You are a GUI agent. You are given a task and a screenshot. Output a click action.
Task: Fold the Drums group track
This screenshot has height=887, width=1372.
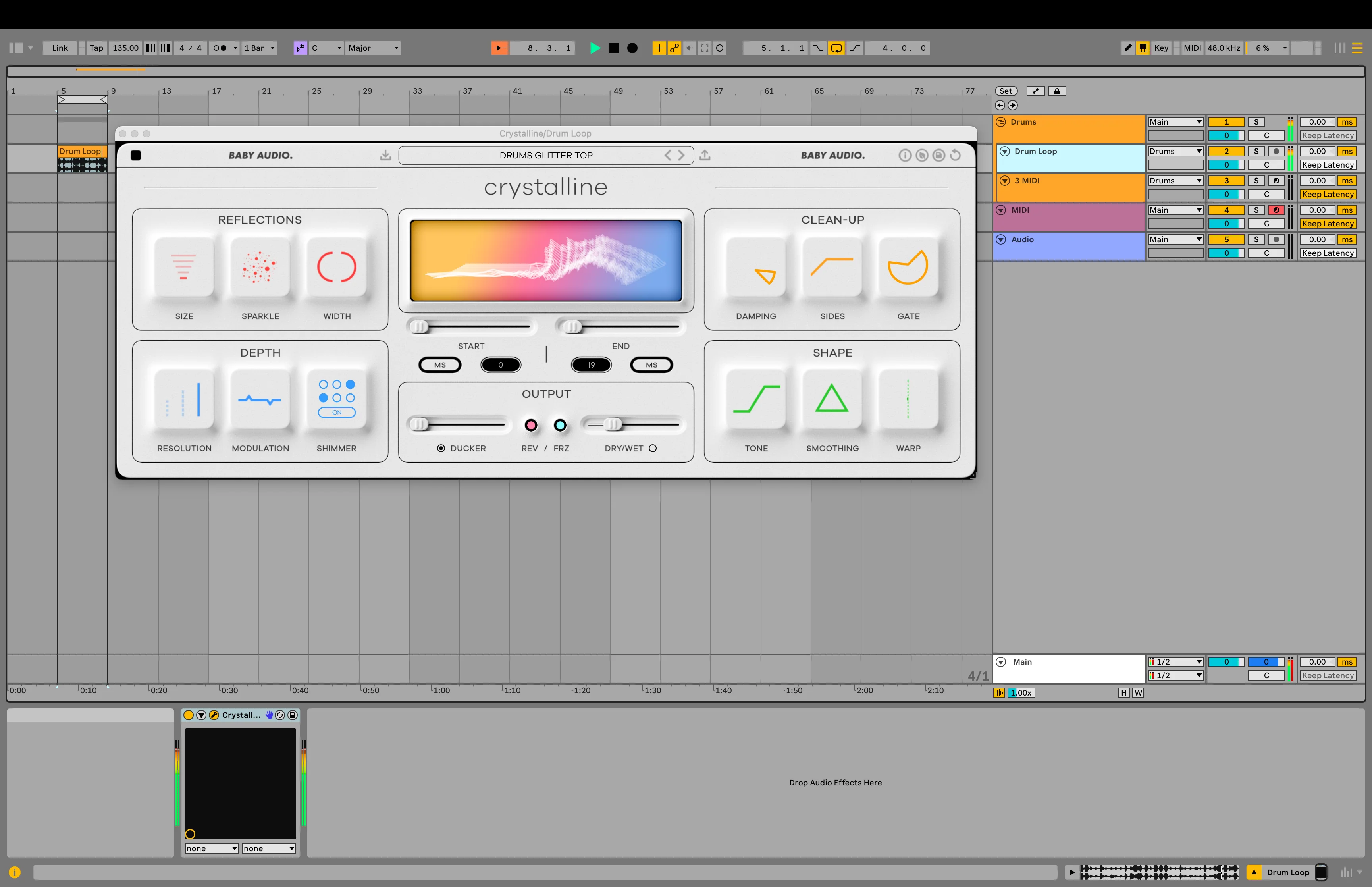[x=1001, y=122]
